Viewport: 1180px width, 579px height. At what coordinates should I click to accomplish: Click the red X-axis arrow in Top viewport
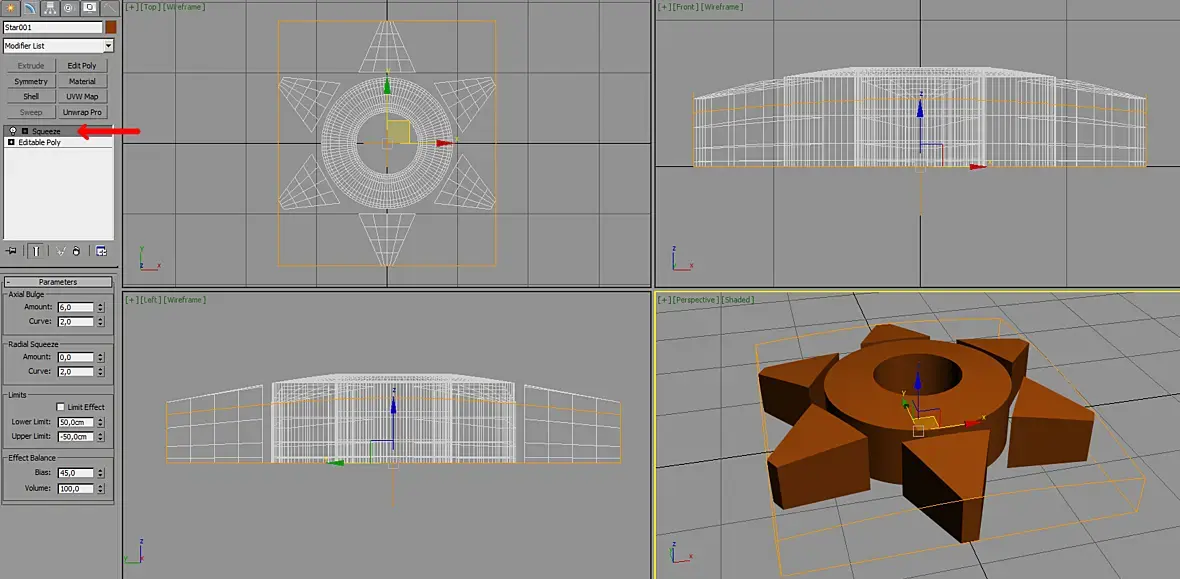tap(444, 142)
